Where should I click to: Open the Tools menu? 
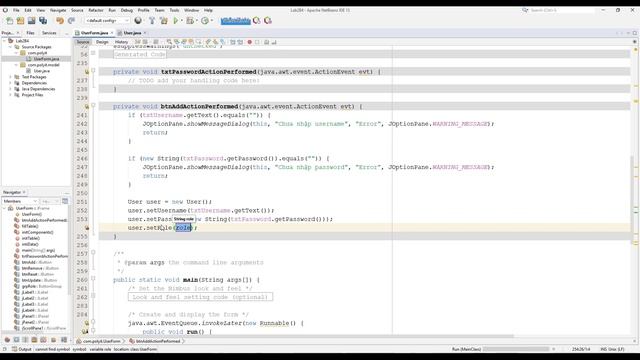point(174,10)
